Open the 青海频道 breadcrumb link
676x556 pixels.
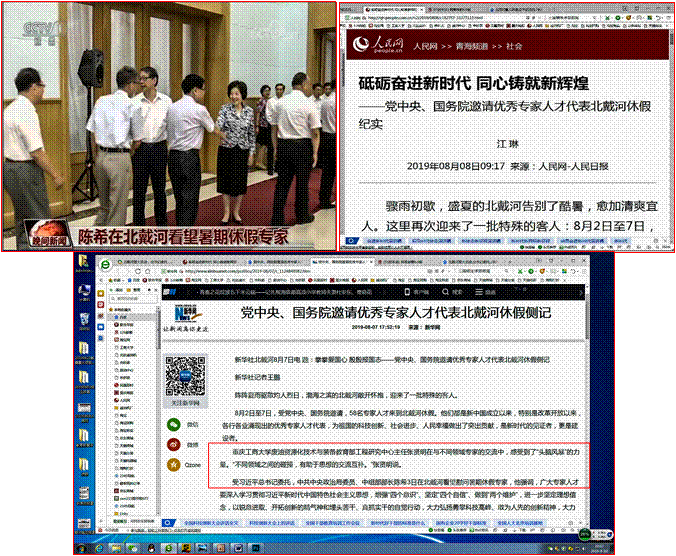coord(469,46)
